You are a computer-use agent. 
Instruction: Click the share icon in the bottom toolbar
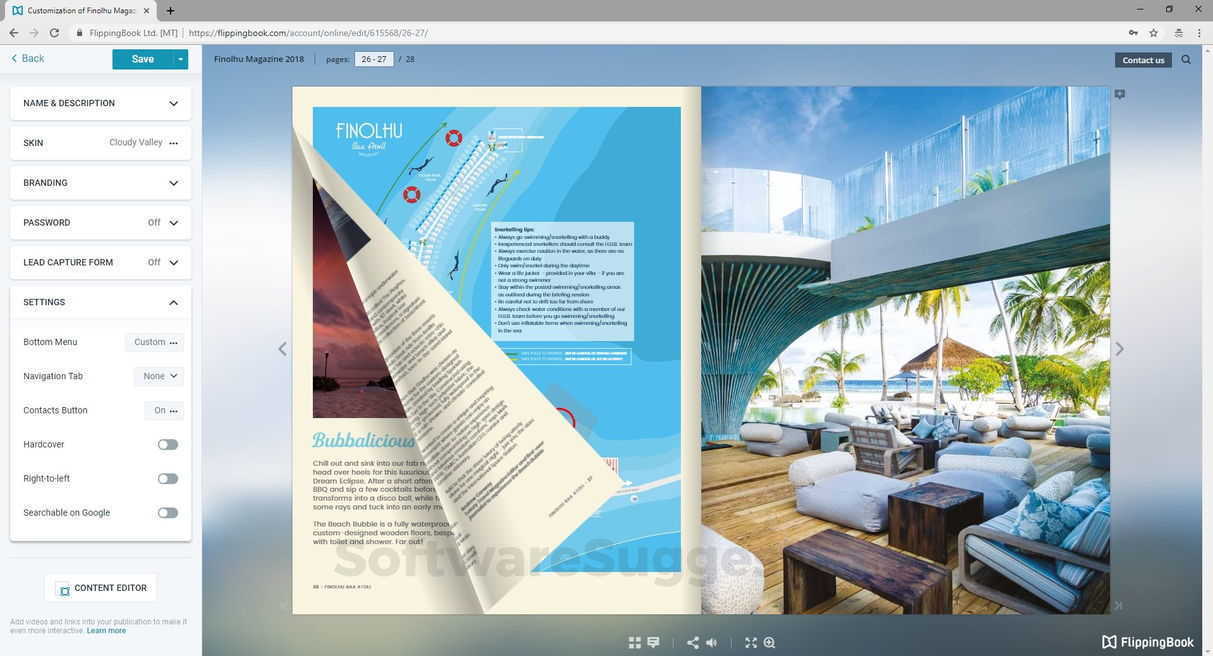point(692,642)
